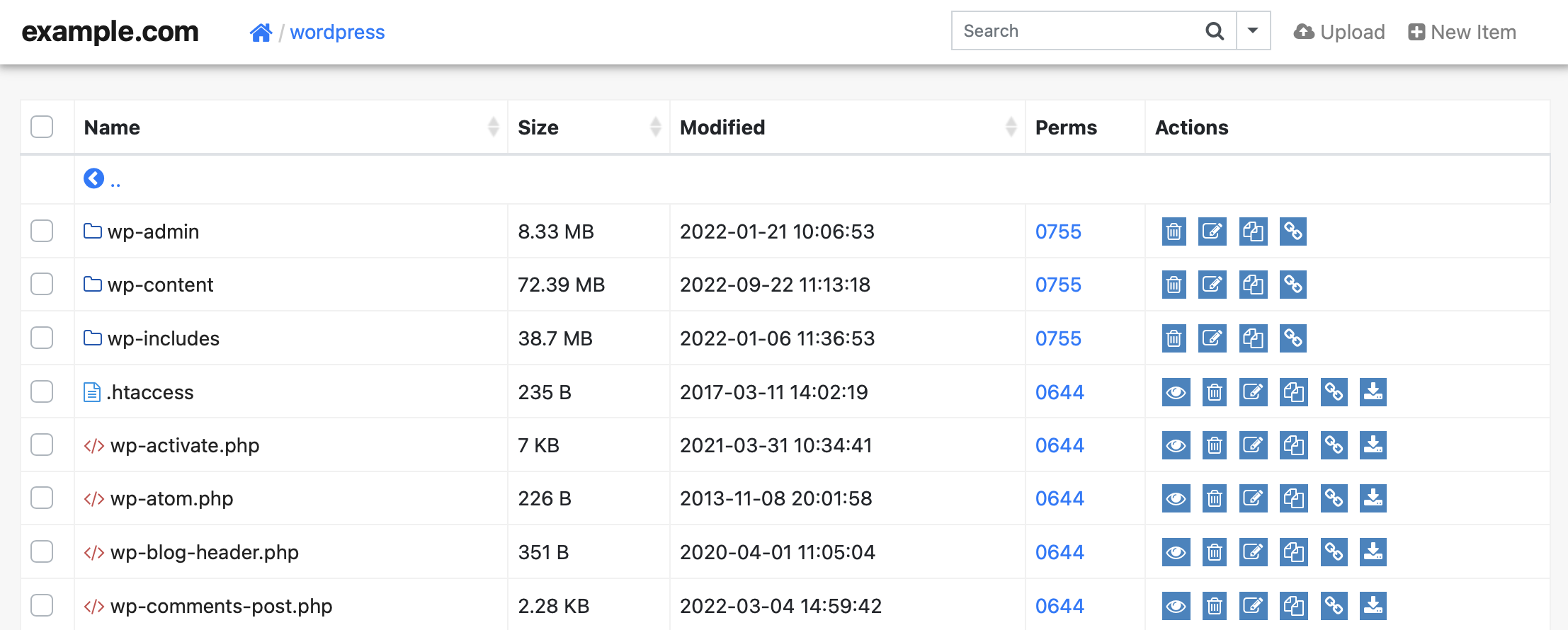1568x630 pixels.
Task: Copy the wp-includes folder using copy icon
Action: pos(1253,338)
